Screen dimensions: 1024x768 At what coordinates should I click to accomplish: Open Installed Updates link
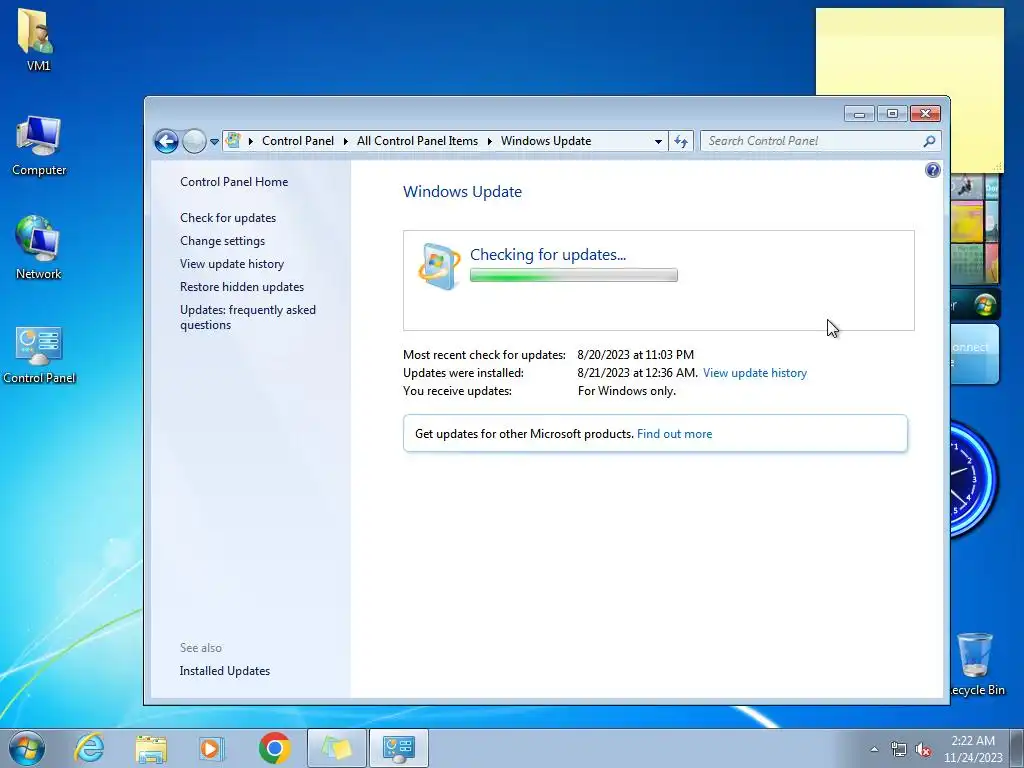pyautogui.click(x=225, y=671)
